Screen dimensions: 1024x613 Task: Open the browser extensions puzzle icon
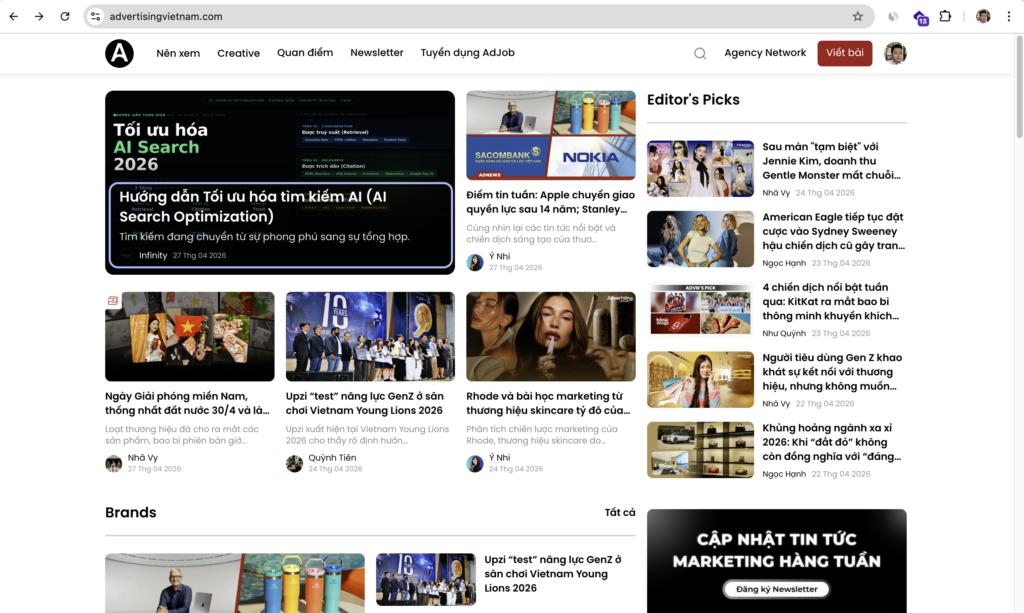[945, 16]
